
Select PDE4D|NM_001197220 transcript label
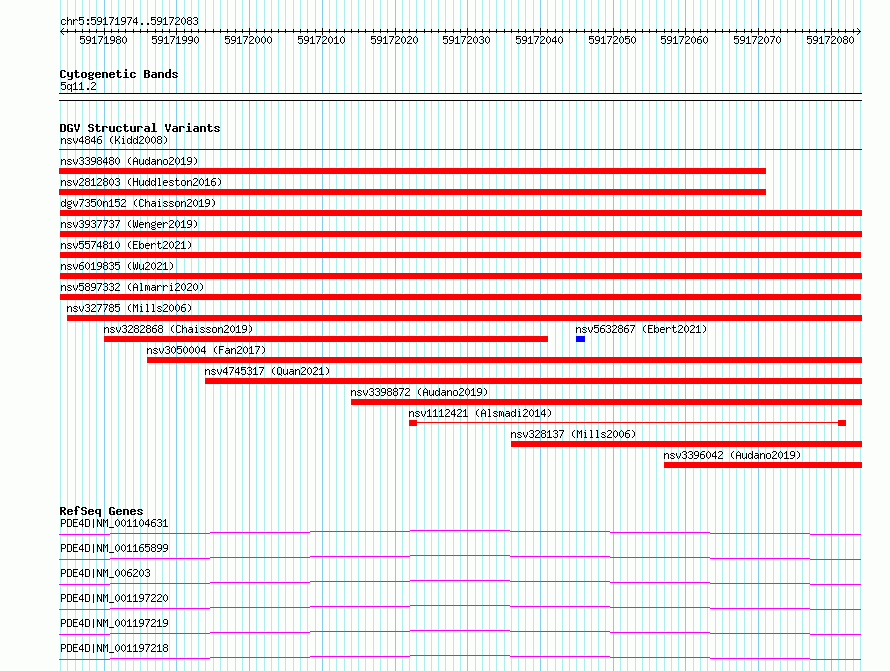point(114,598)
